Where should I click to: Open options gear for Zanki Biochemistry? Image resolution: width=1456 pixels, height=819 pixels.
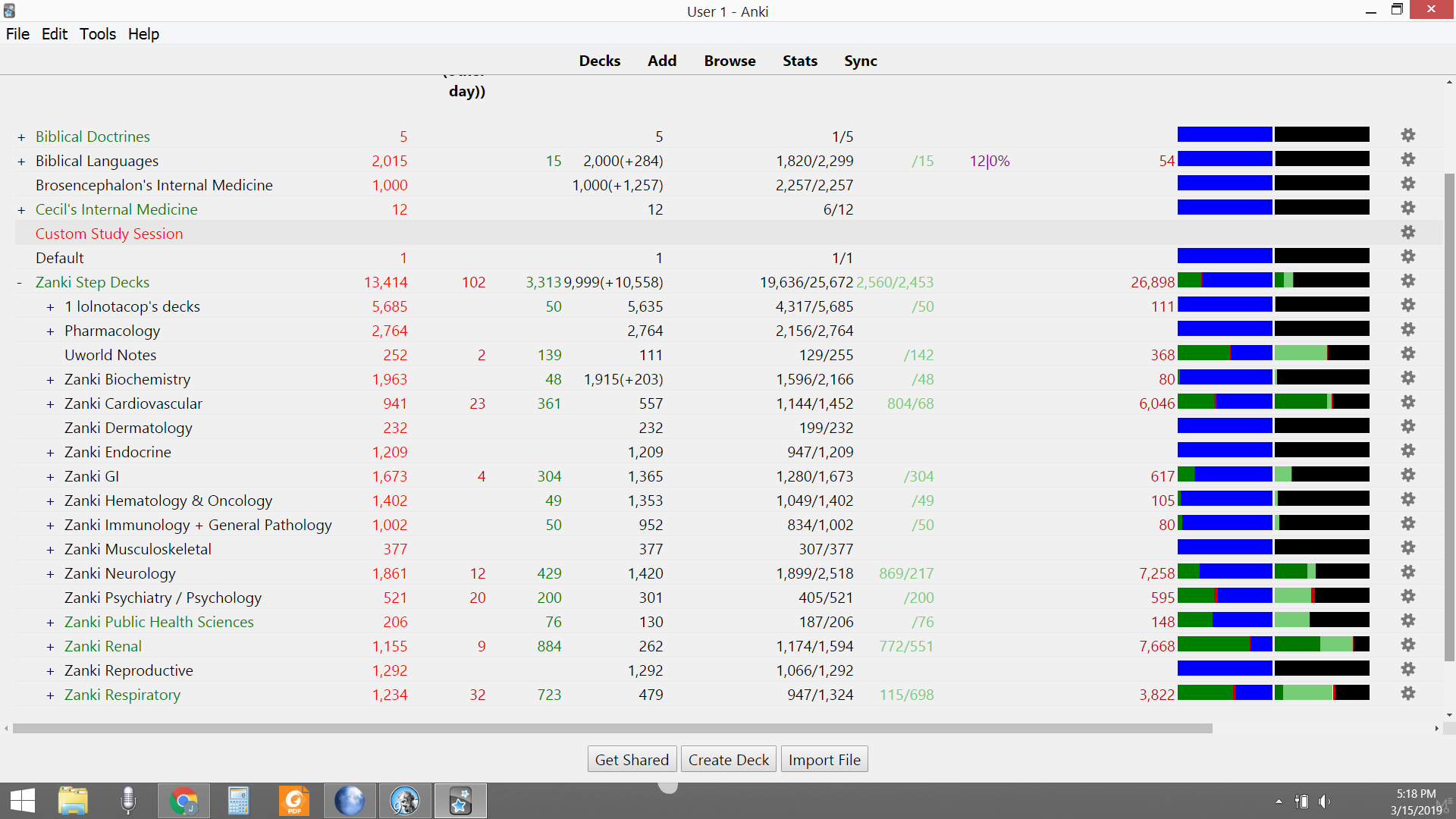[1408, 378]
